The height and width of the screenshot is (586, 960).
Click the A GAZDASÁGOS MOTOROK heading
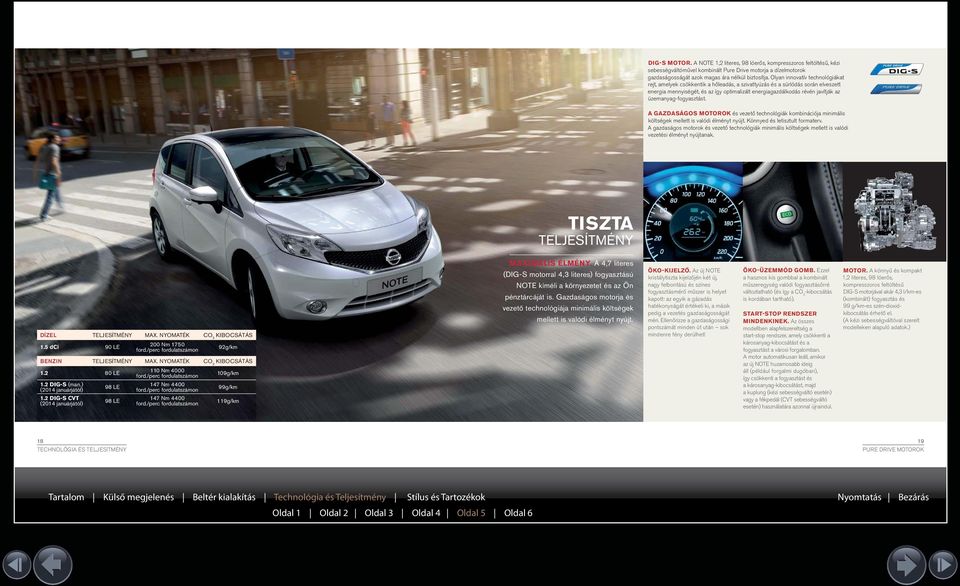[x=689, y=113]
